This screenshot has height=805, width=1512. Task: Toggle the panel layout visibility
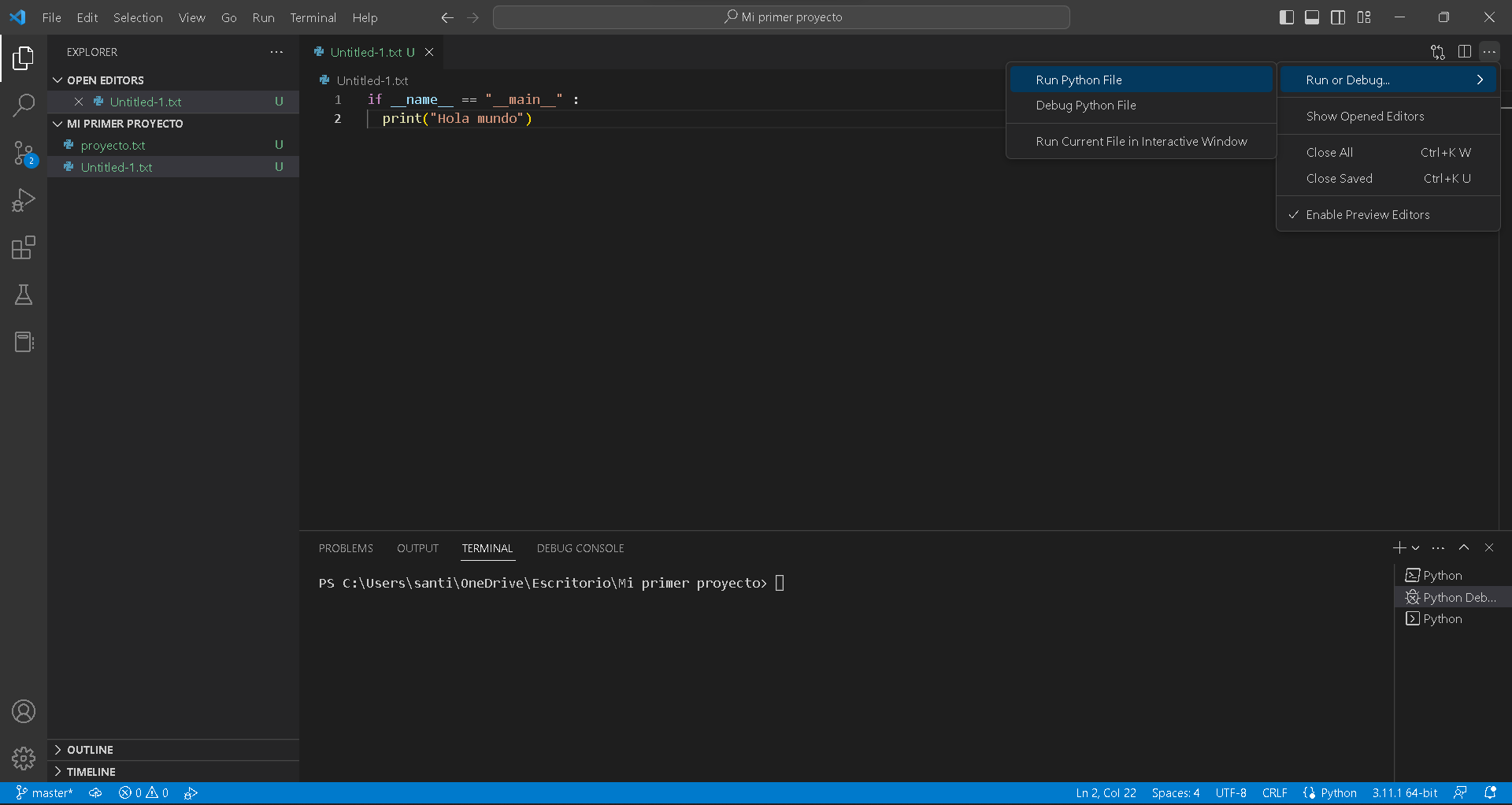1311,17
